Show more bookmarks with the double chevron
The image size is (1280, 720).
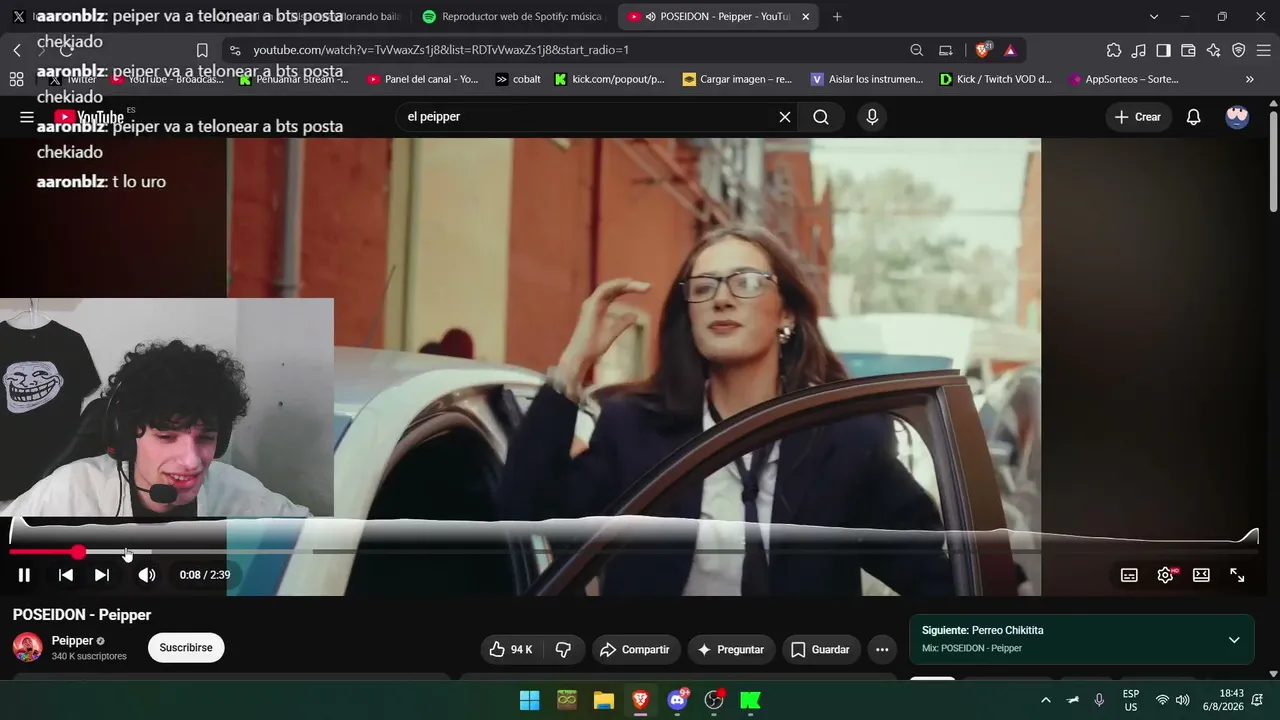pos(1250,79)
